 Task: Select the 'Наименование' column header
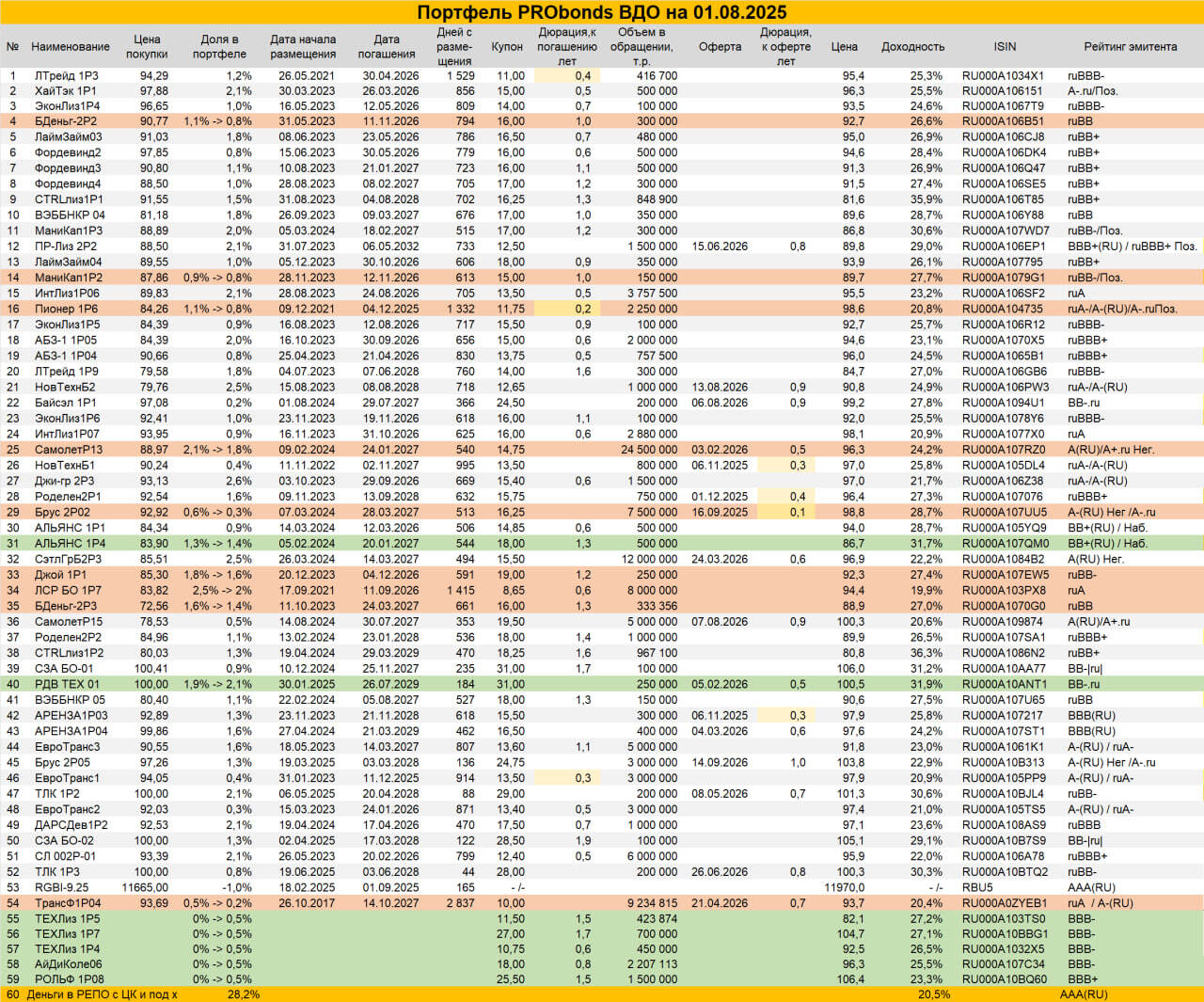click(x=71, y=47)
